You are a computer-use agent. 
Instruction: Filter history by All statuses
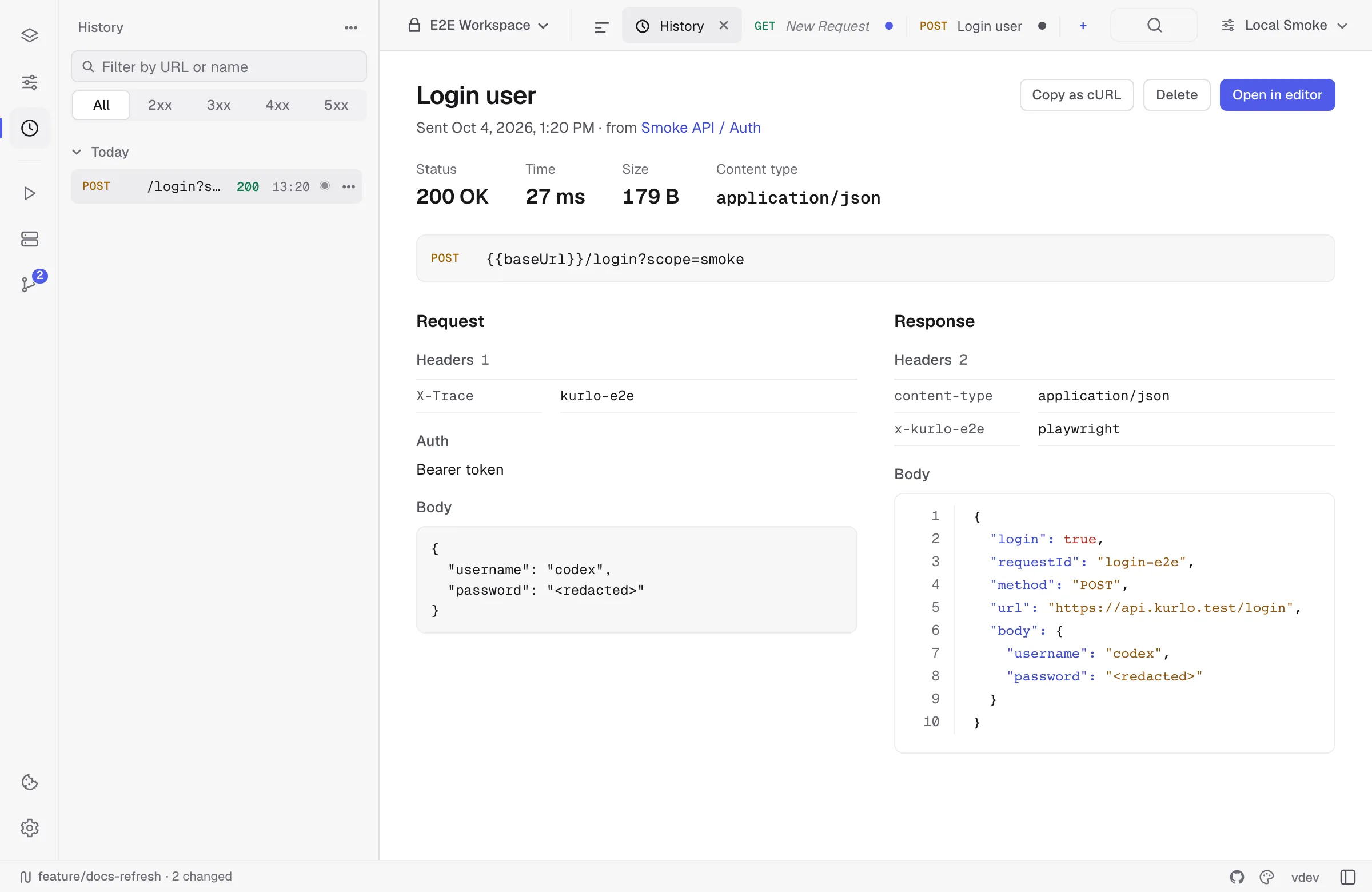101,105
